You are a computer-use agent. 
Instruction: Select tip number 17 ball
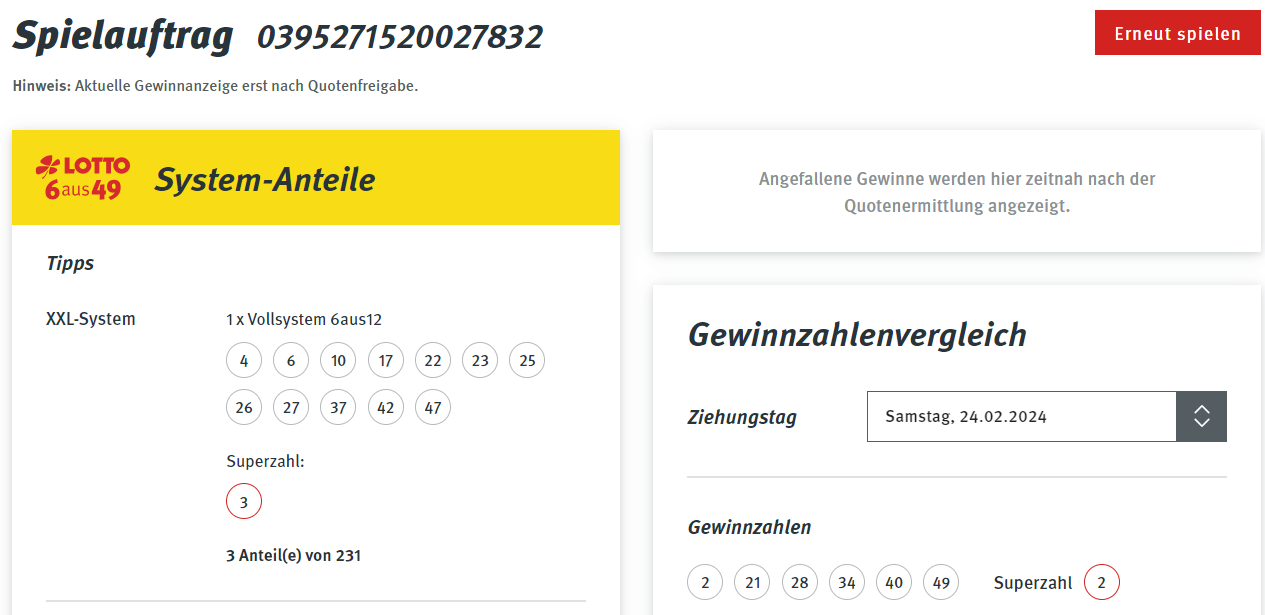pos(386,360)
